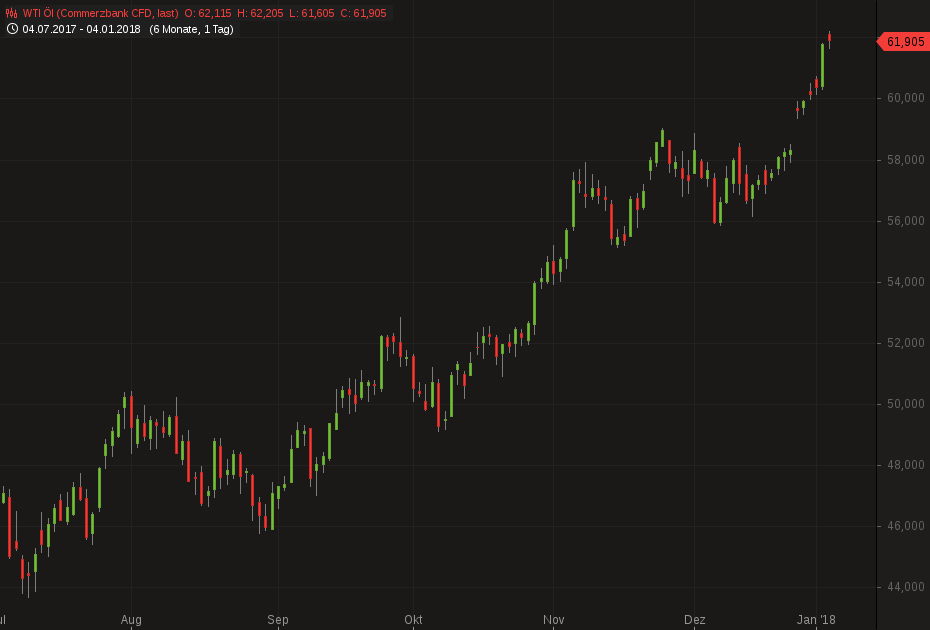
Task: Click the 44,000 price axis label
Action: pyautogui.click(x=904, y=587)
